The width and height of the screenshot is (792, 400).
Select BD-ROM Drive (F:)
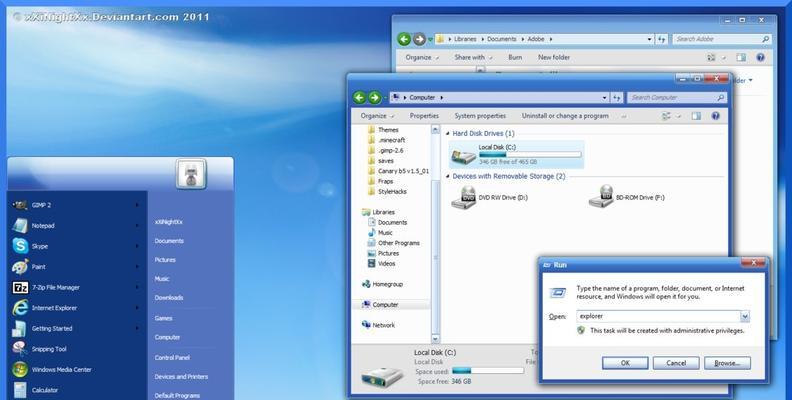(626, 197)
